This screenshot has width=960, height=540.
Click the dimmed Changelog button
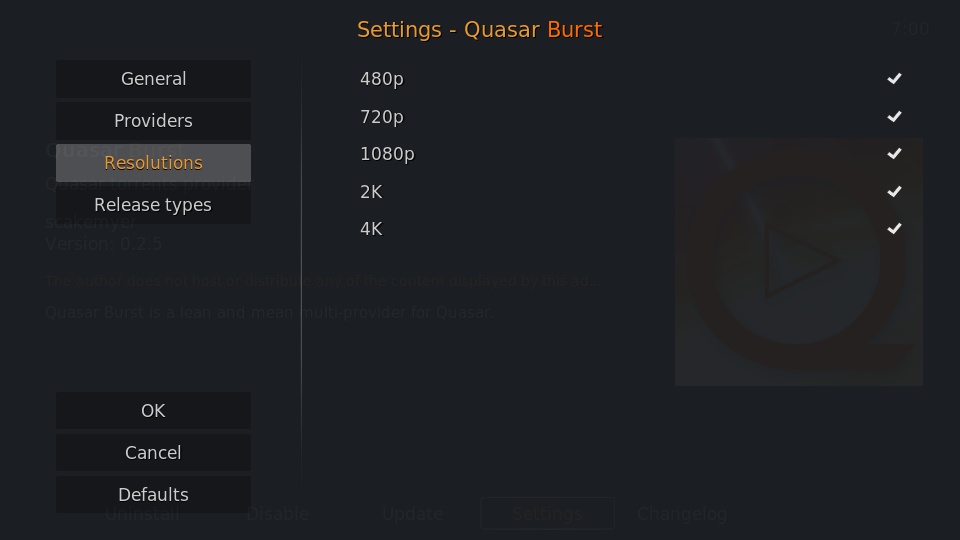682,514
